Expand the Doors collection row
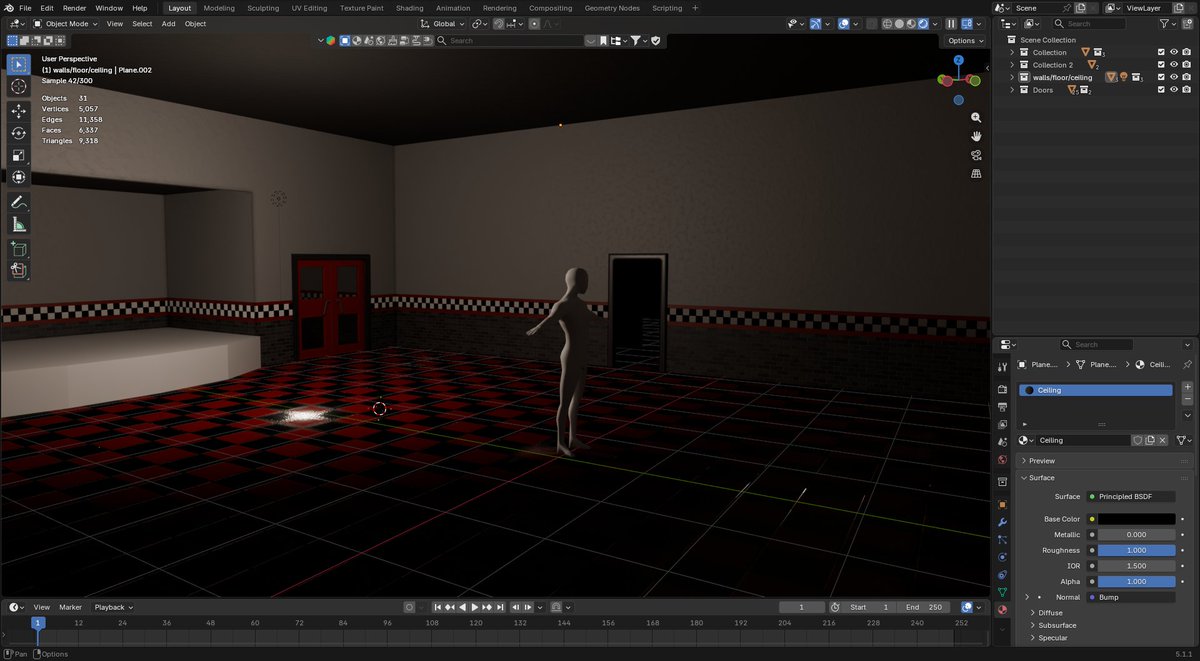The height and width of the screenshot is (661, 1200). (x=1012, y=90)
